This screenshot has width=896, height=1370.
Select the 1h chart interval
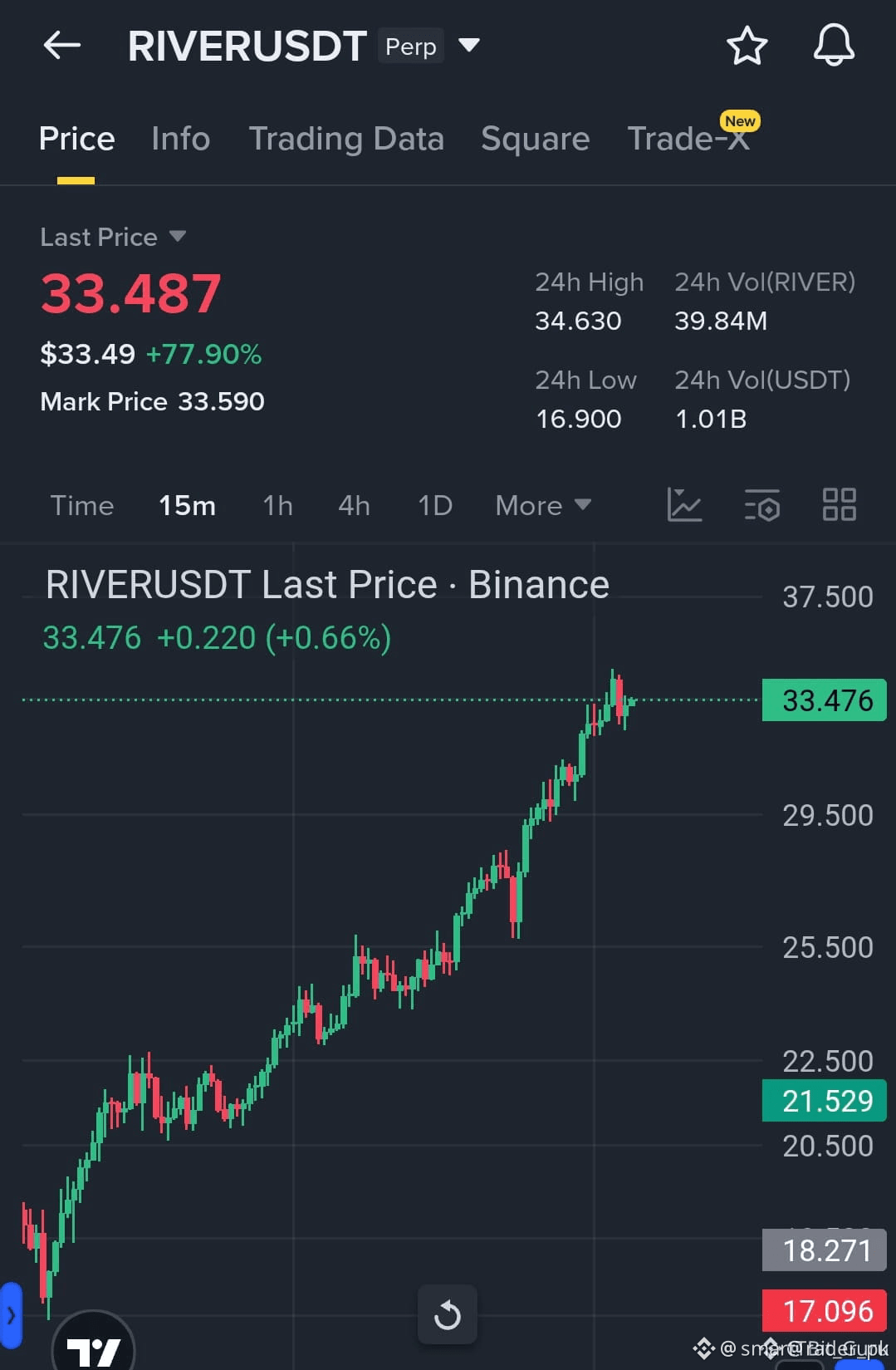(x=277, y=505)
